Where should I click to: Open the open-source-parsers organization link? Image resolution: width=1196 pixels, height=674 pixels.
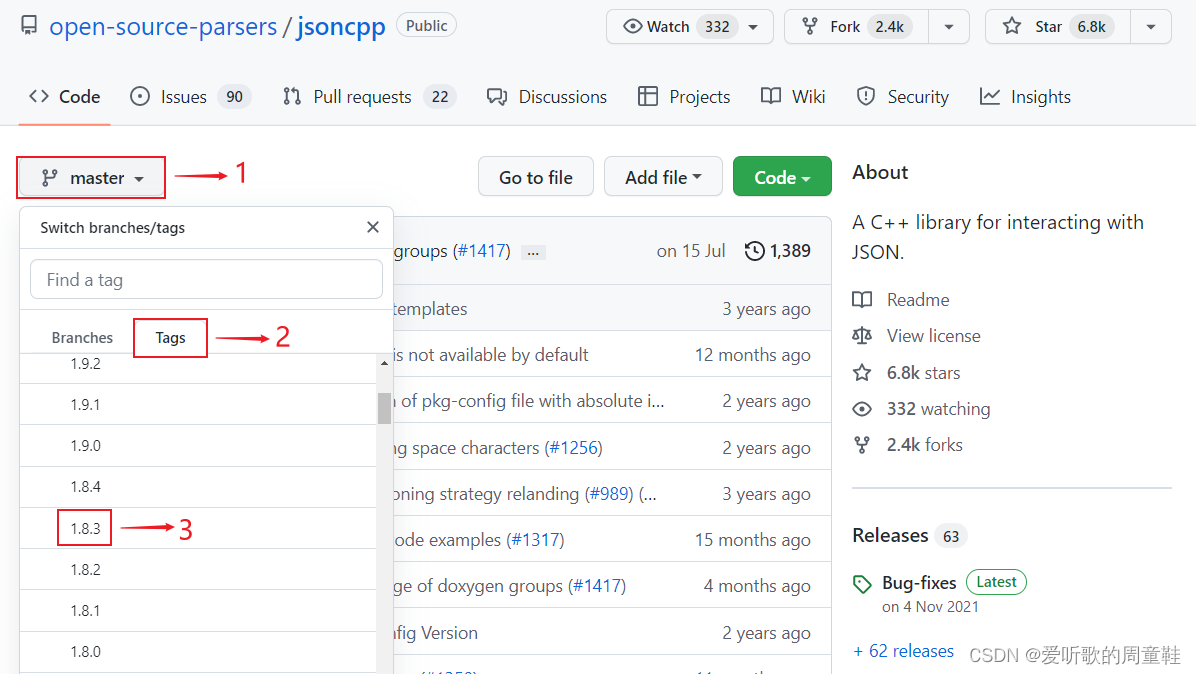(x=162, y=27)
